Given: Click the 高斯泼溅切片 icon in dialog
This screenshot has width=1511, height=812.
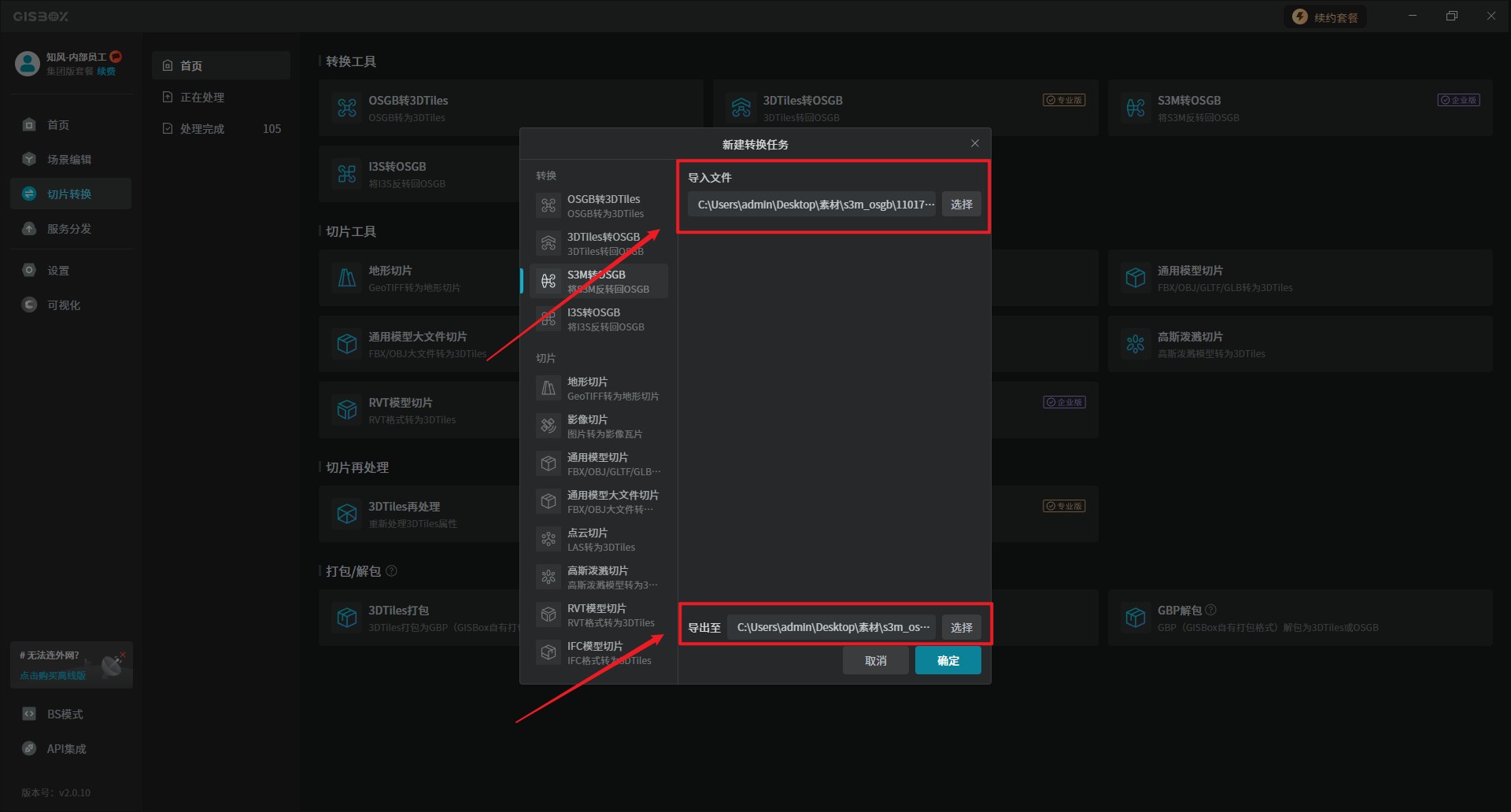Looking at the screenshot, I should 549,578.
